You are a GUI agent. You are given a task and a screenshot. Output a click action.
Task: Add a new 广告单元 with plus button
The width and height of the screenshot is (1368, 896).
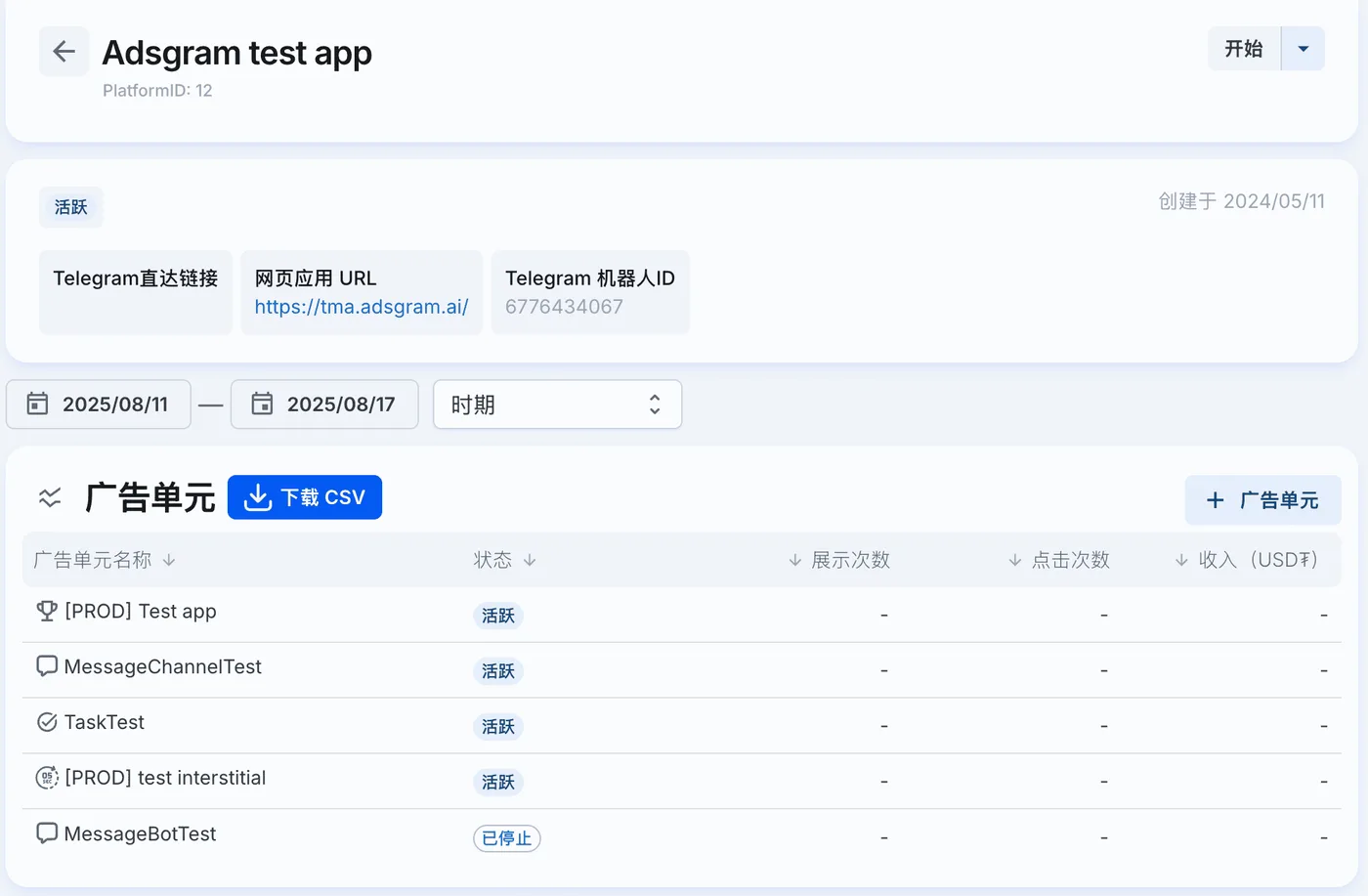click(1262, 500)
